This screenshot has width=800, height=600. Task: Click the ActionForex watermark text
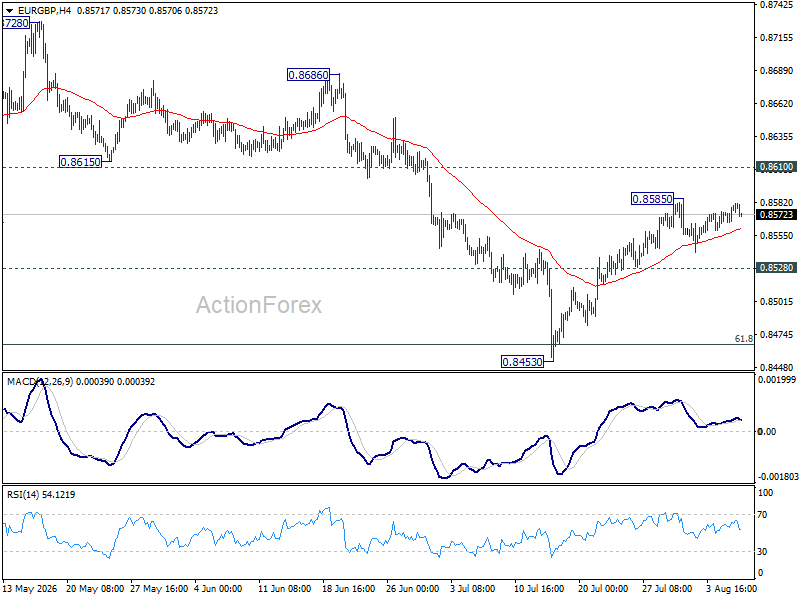(x=259, y=305)
